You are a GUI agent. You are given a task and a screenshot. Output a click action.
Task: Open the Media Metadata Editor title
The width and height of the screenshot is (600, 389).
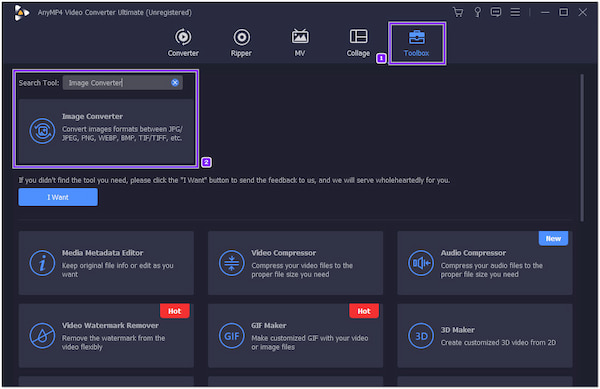click(103, 253)
